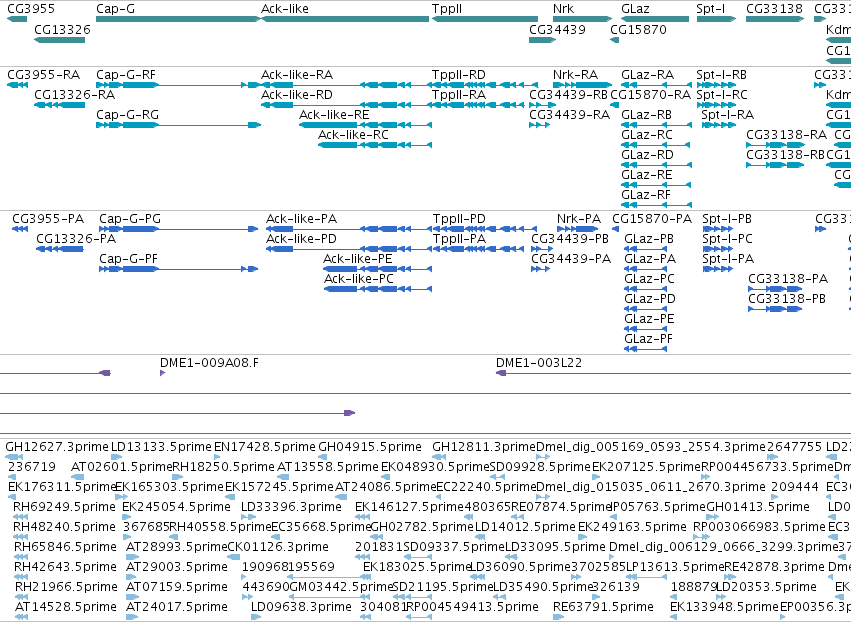
Task: Click the CG15870 gene label
Action: click(x=638, y=29)
